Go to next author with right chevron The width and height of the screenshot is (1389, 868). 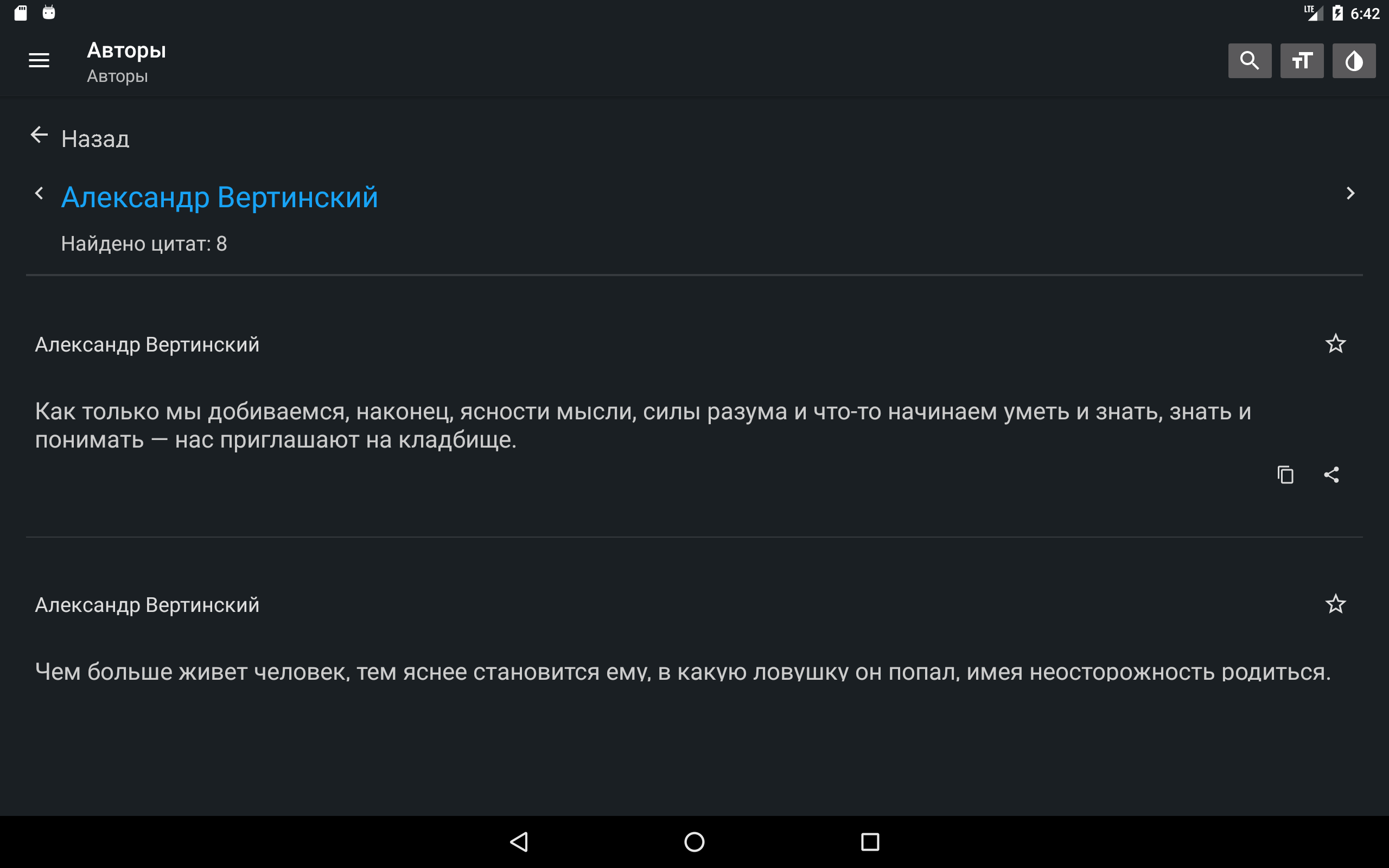click(x=1350, y=194)
